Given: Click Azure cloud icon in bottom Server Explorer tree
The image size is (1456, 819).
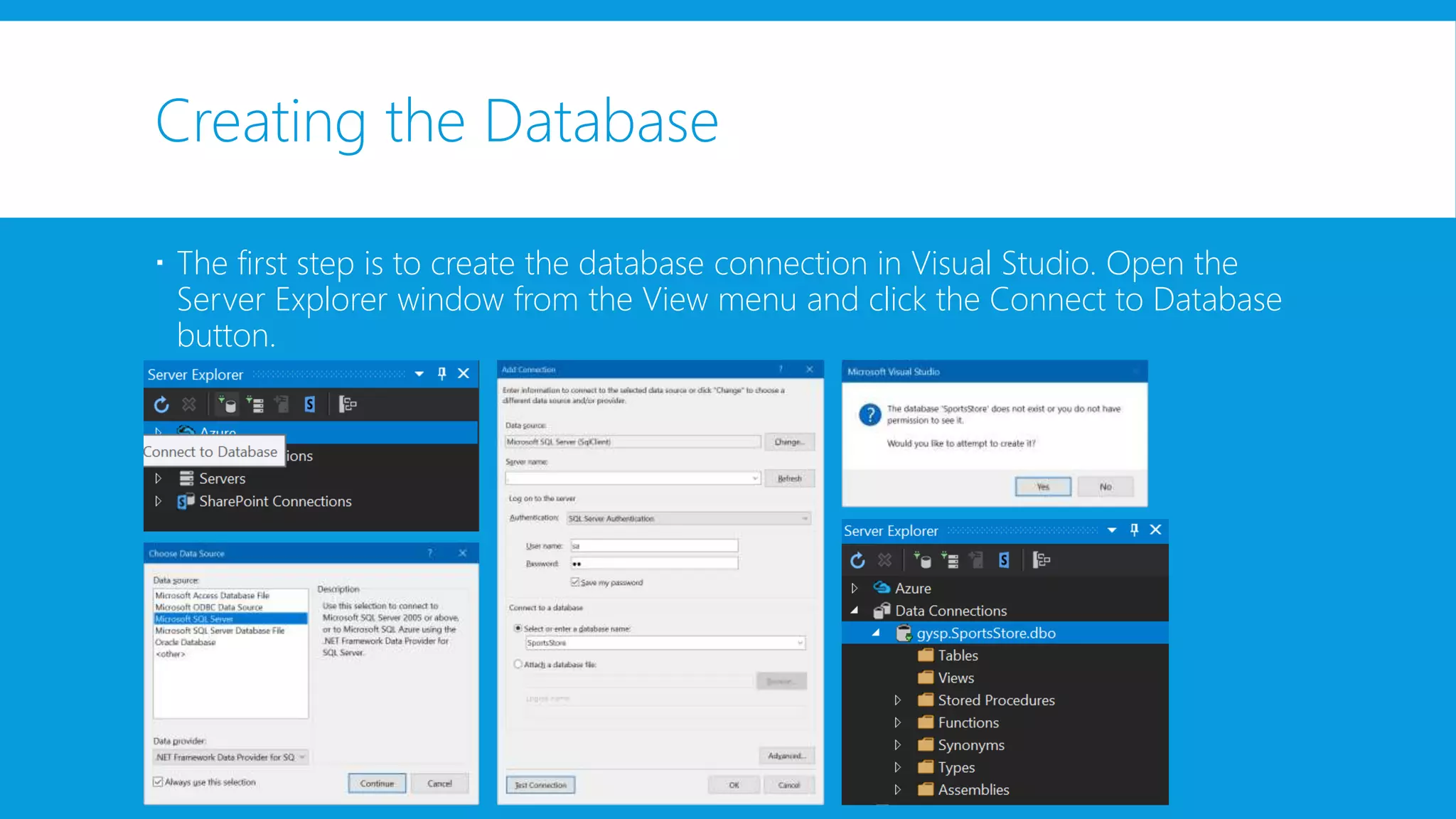Looking at the screenshot, I should (882, 588).
